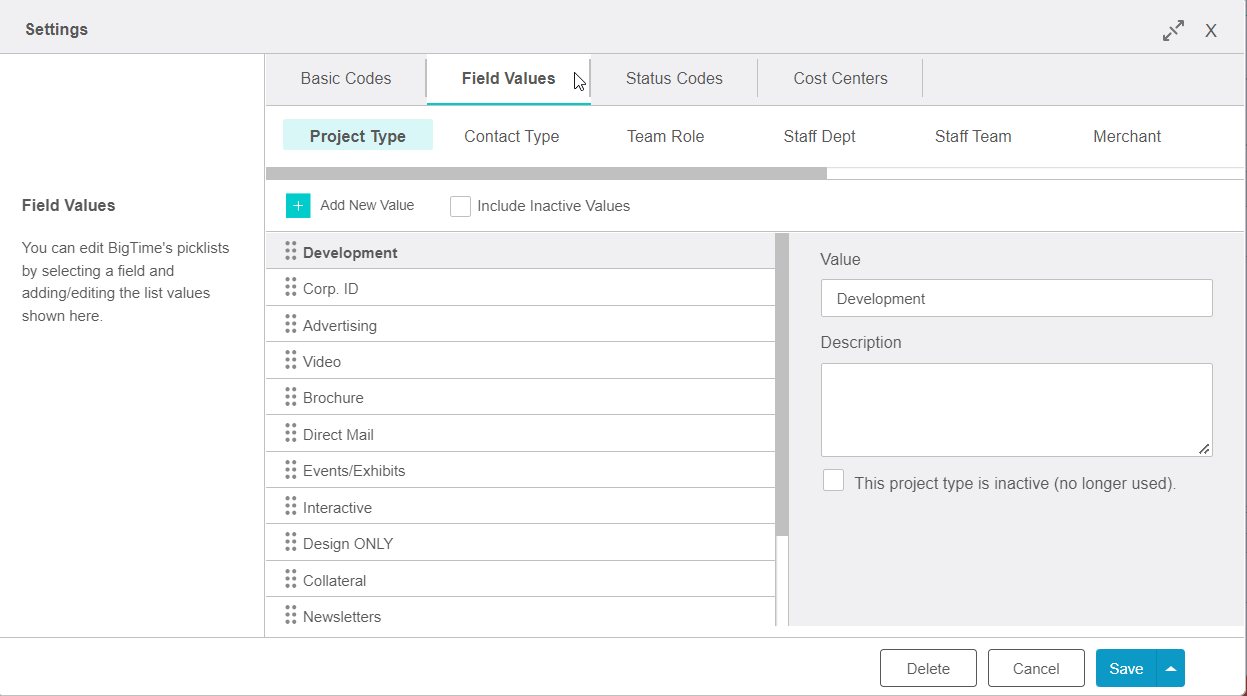The image size is (1247, 696).
Task: Click the horizontal scrollbar under field tabs
Action: (x=546, y=173)
